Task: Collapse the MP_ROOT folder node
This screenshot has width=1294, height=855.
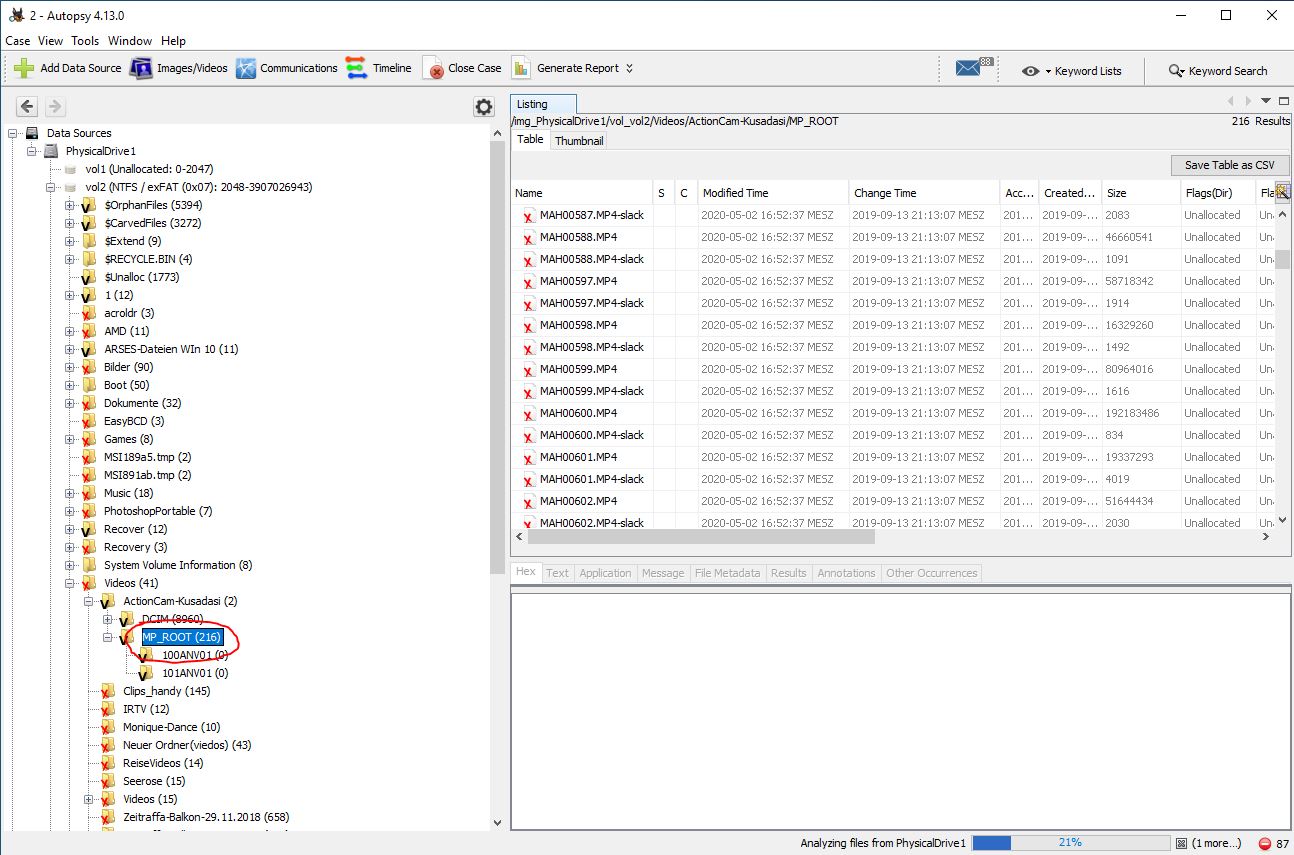Action: (108, 637)
